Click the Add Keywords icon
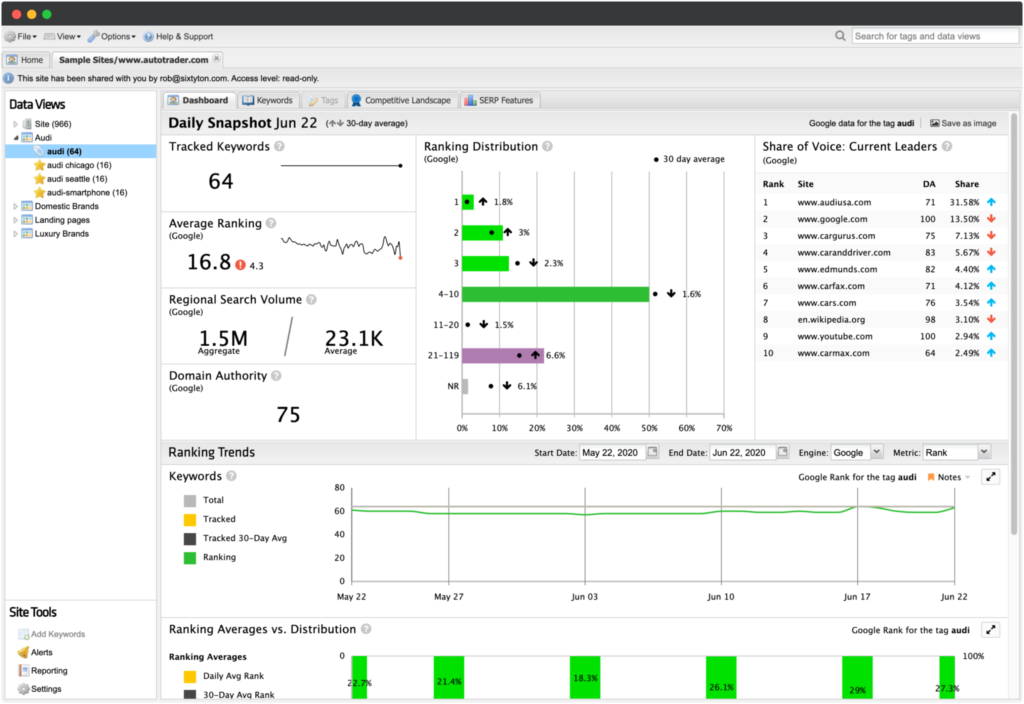1024x704 pixels. (x=24, y=633)
